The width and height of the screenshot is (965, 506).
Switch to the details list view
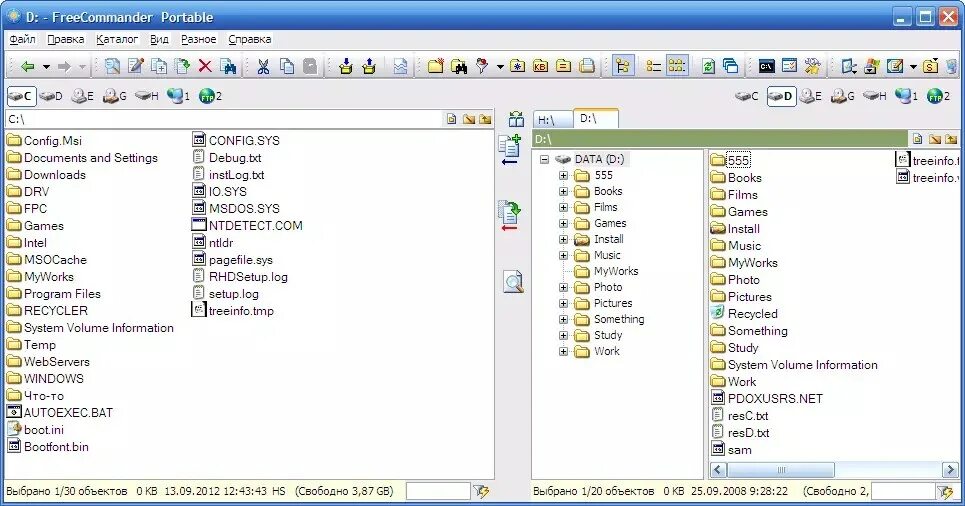(x=653, y=66)
